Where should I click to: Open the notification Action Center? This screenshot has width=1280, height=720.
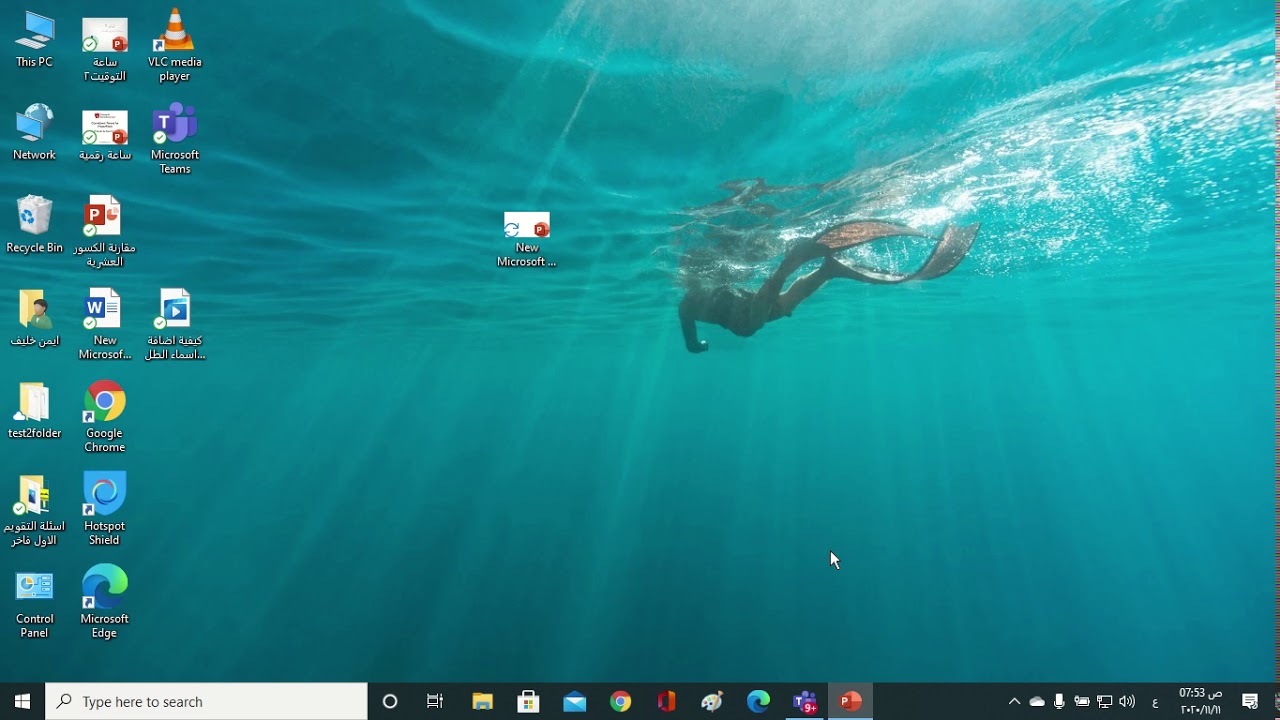point(1250,701)
